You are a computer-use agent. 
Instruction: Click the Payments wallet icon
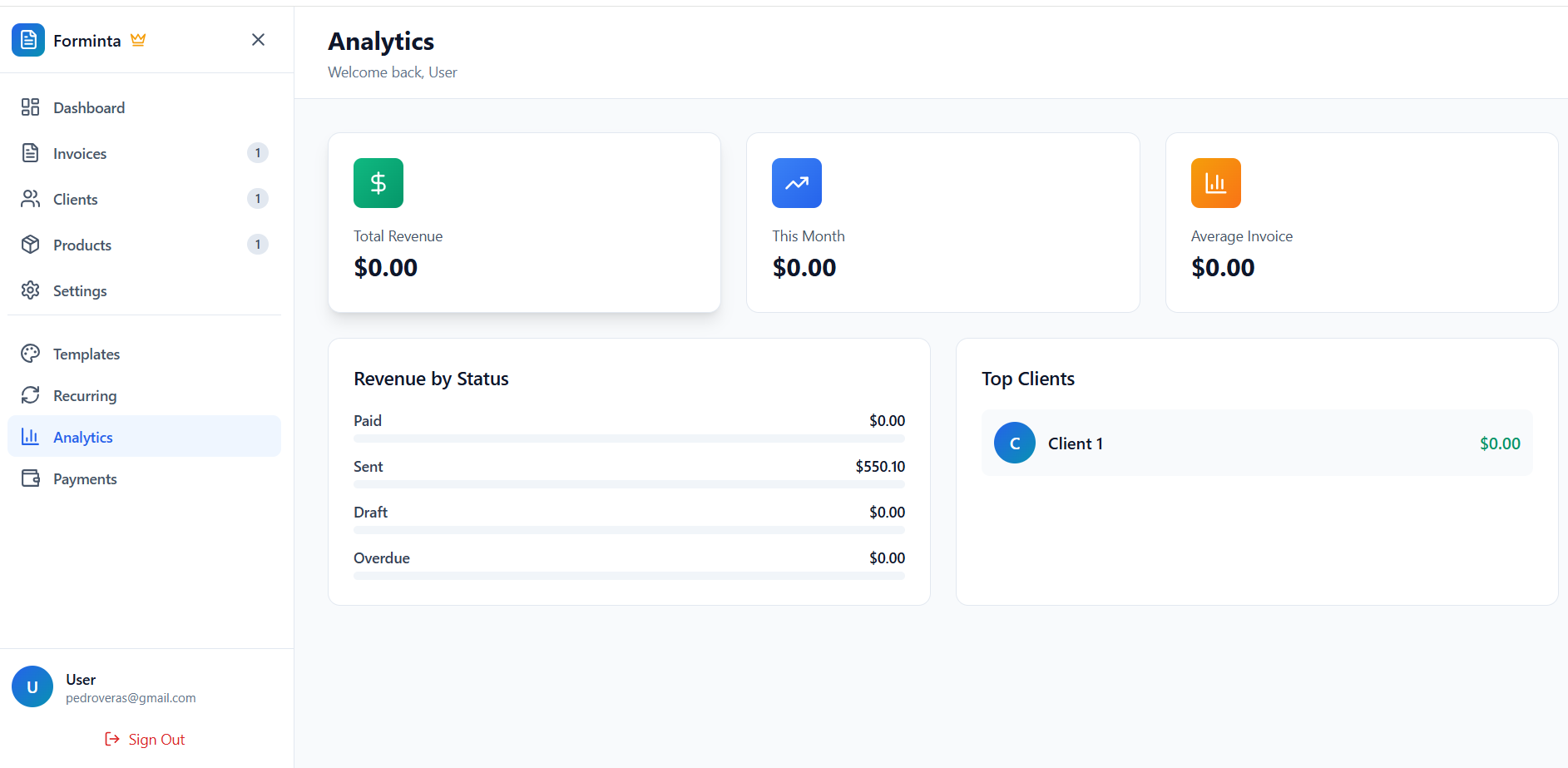click(31, 478)
